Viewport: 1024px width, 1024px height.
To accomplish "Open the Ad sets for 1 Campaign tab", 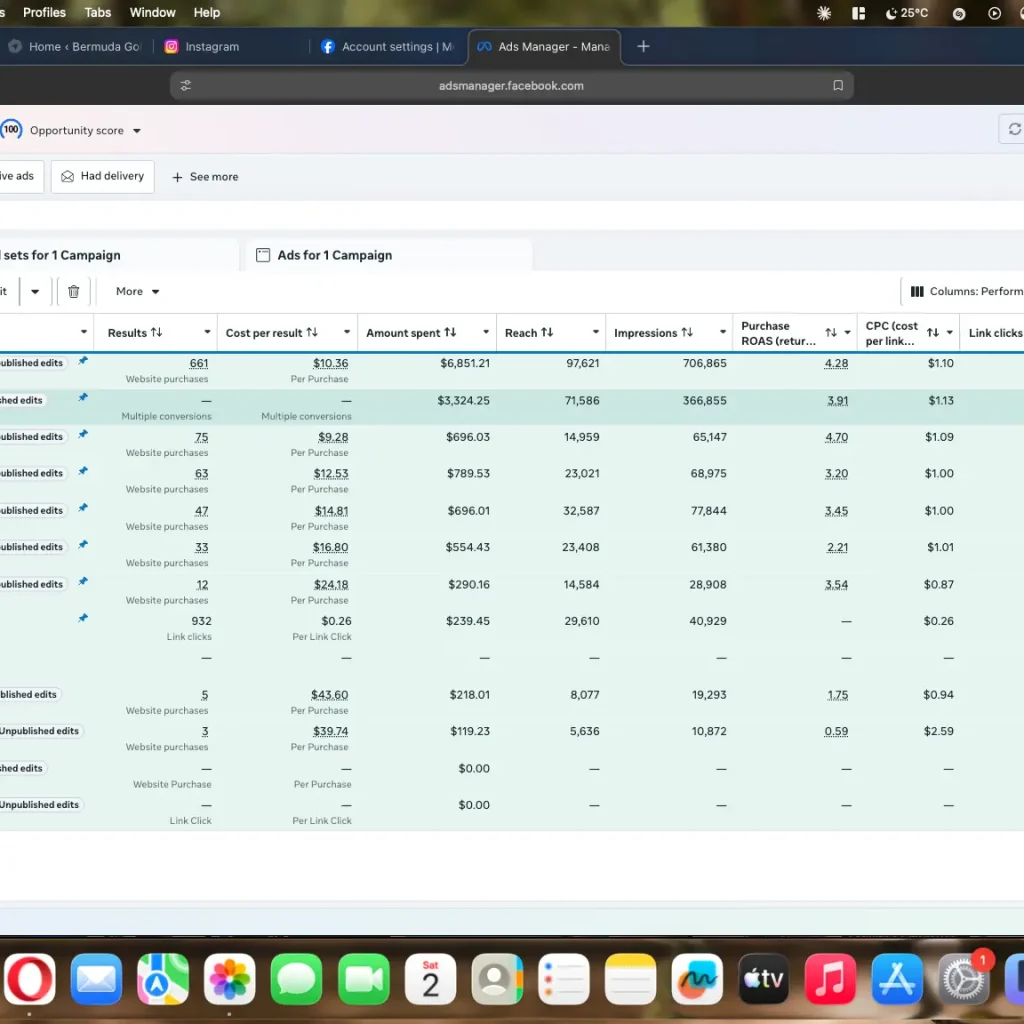I will tap(118, 255).
